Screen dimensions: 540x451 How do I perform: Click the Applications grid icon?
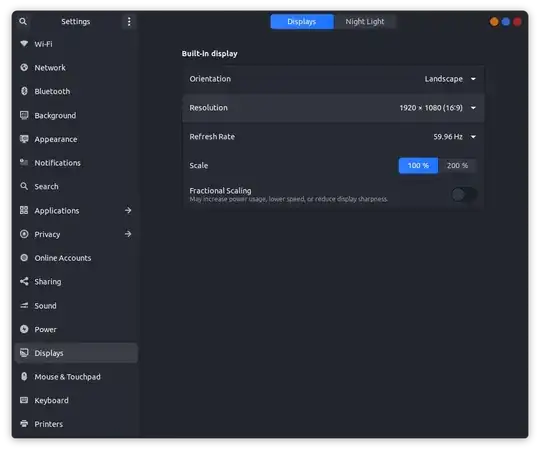(24, 210)
